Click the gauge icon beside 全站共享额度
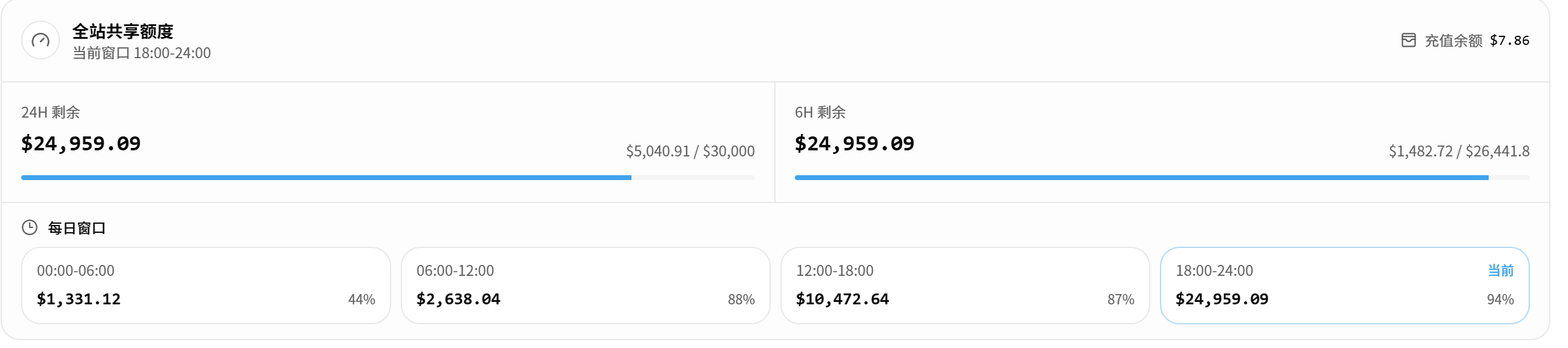The width and height of the screenshot is (1568, 348). pyautogui.click(x=40, y=40)
